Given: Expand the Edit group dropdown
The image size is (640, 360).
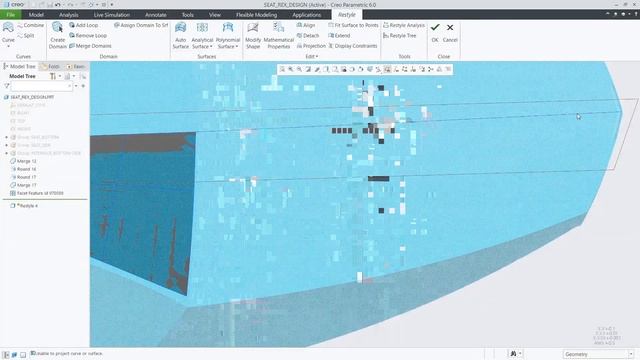Looking at the screenshot, I should [x=312, y=56].
